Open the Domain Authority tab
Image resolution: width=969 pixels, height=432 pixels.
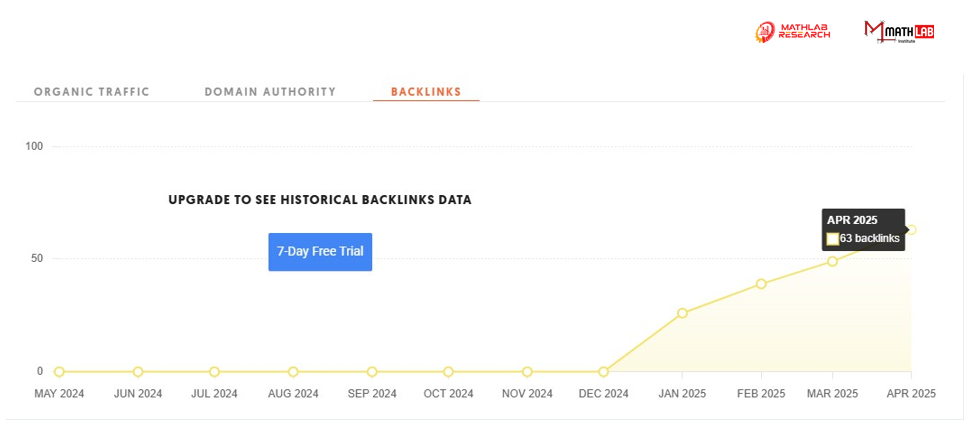270,92
